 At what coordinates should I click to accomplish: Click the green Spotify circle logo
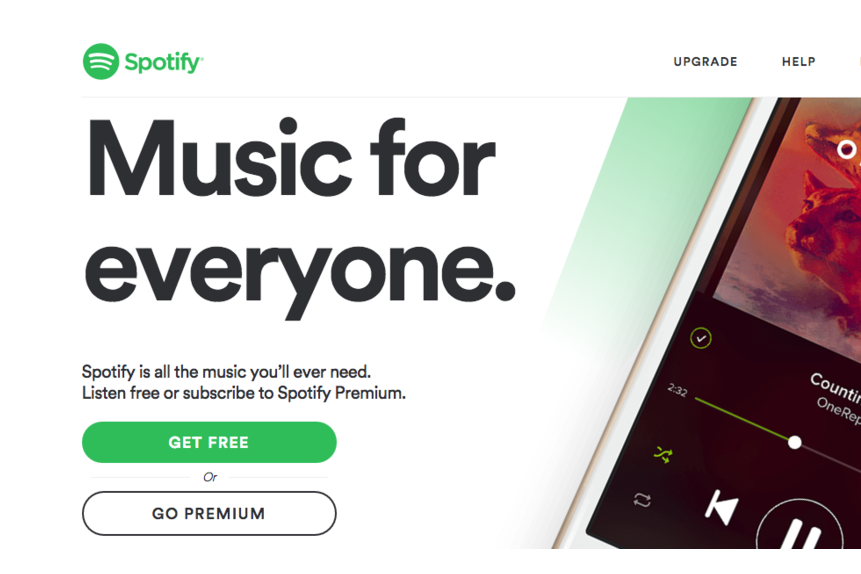pyautogui.click(x=100, y=62)
